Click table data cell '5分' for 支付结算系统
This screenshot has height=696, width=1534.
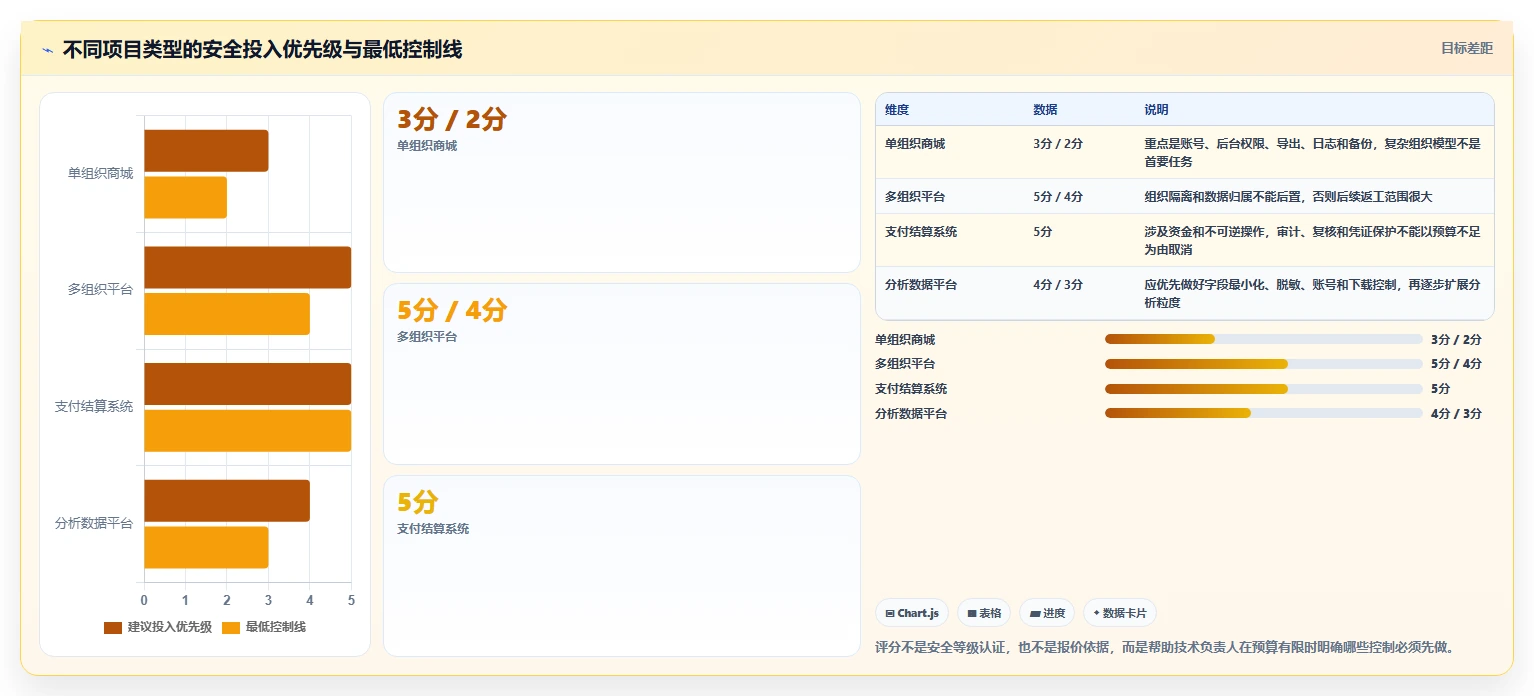[x=1043, y=232]
